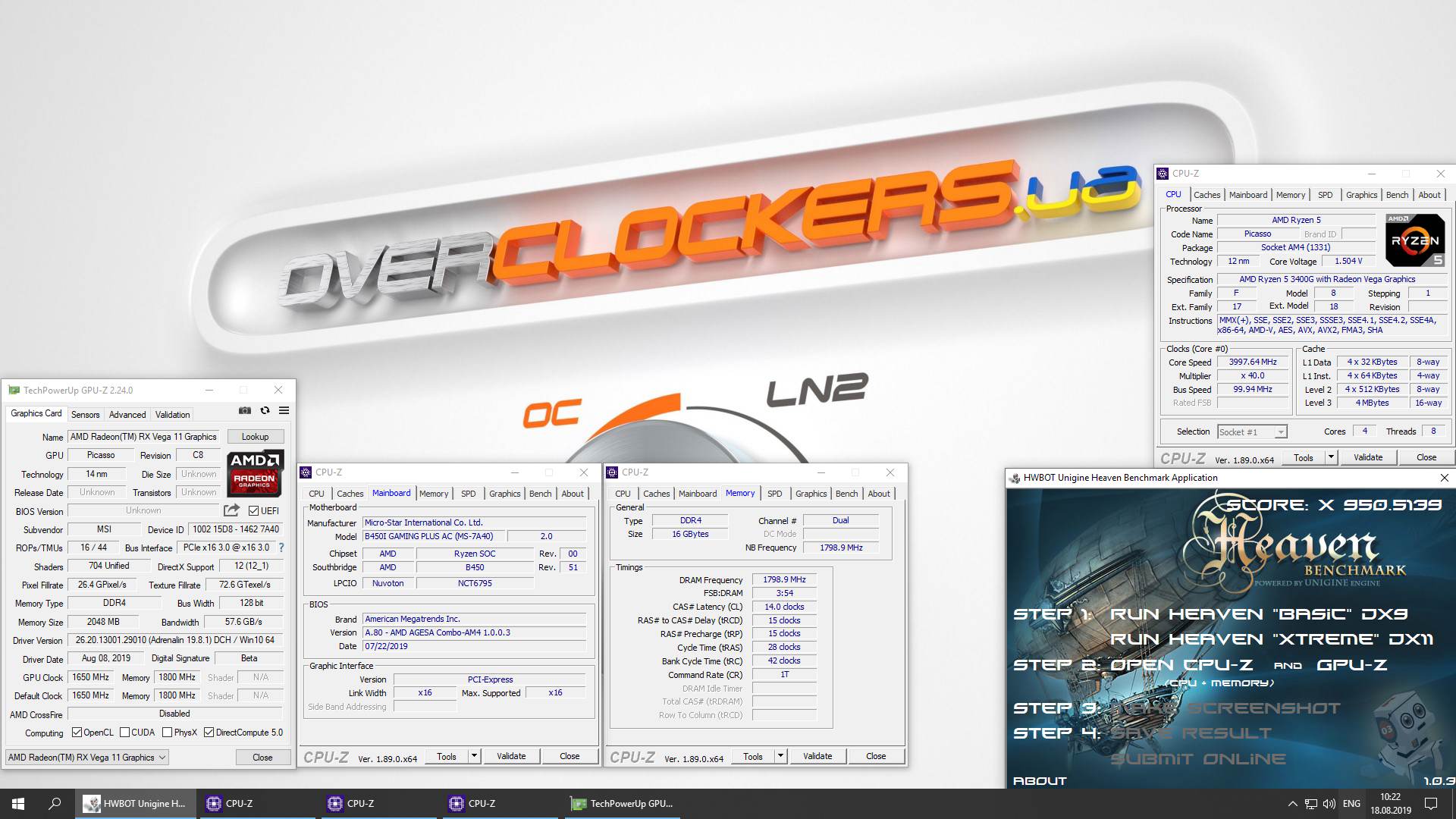Toggle the OpenCL checkbox

click(77, 733)
